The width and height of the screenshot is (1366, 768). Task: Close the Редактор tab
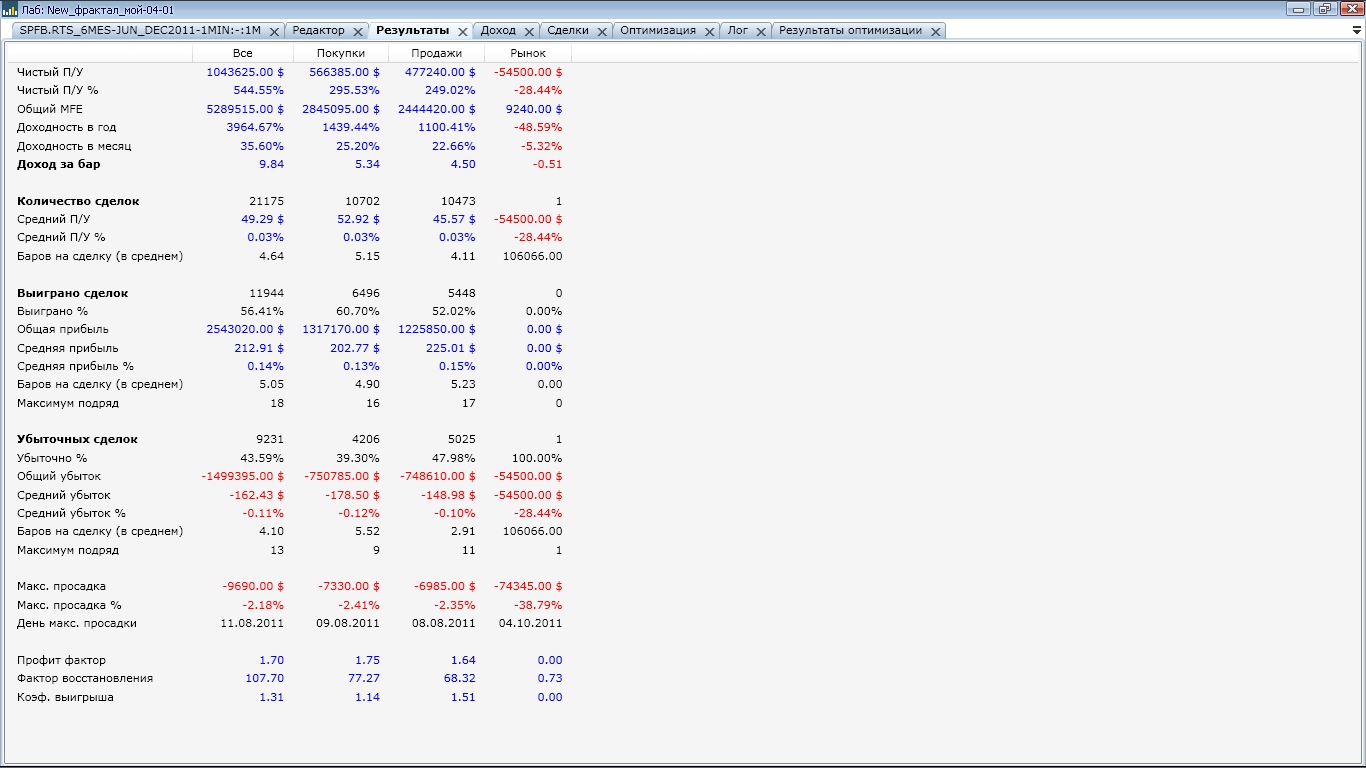click(358, 32)
